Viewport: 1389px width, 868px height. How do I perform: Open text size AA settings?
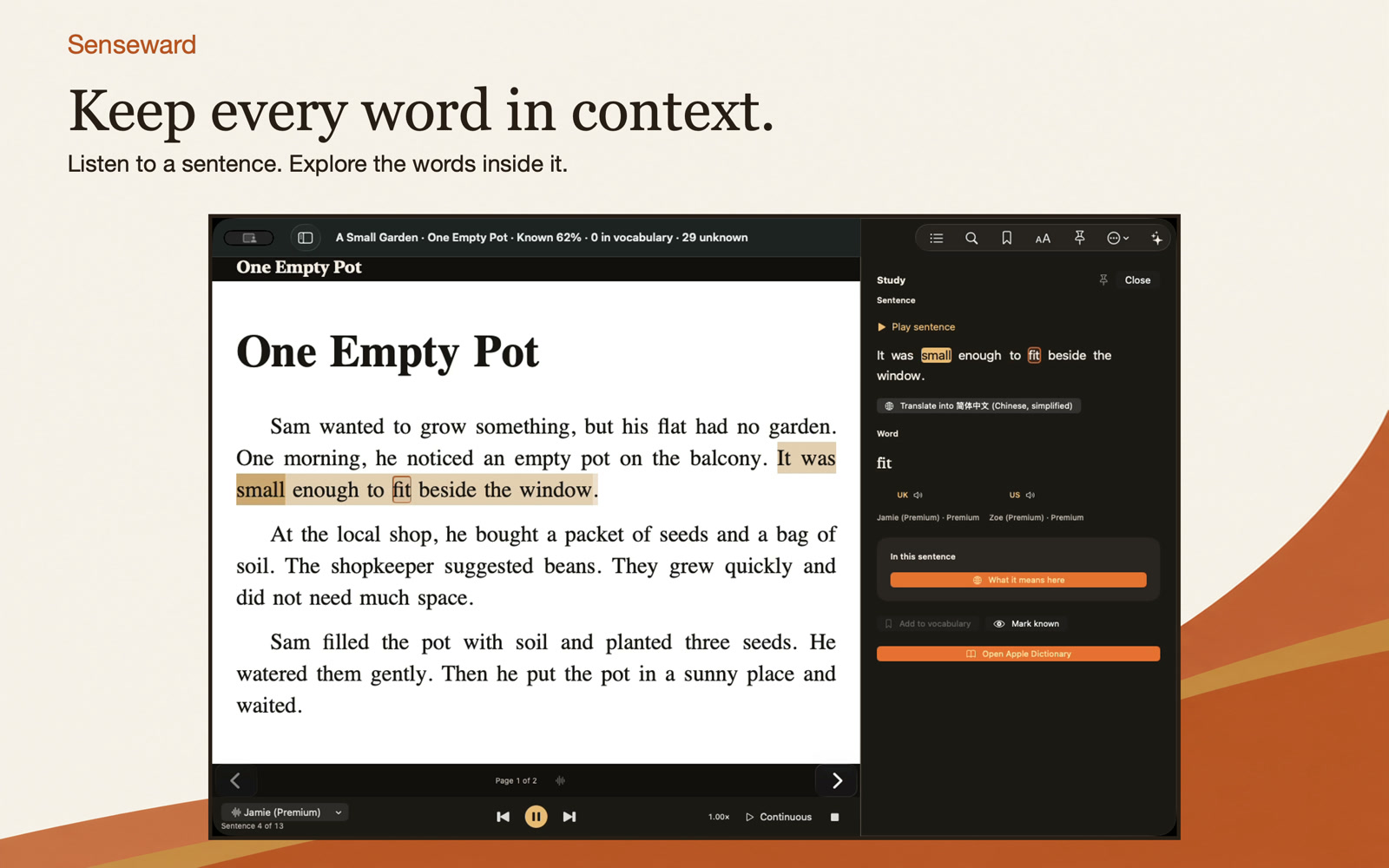coord(1043,238)
